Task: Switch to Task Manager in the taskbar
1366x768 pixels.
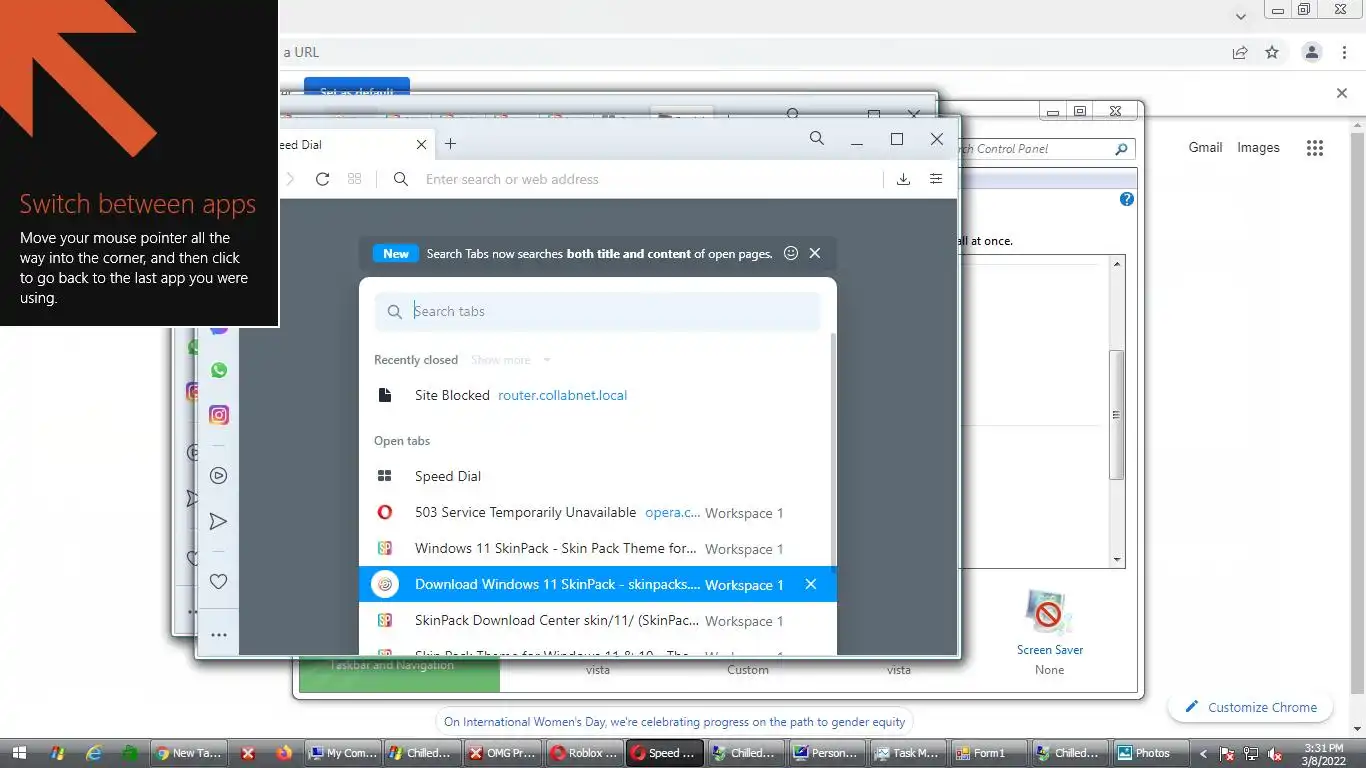Action: pyautogui.click(x=905, y=753)
